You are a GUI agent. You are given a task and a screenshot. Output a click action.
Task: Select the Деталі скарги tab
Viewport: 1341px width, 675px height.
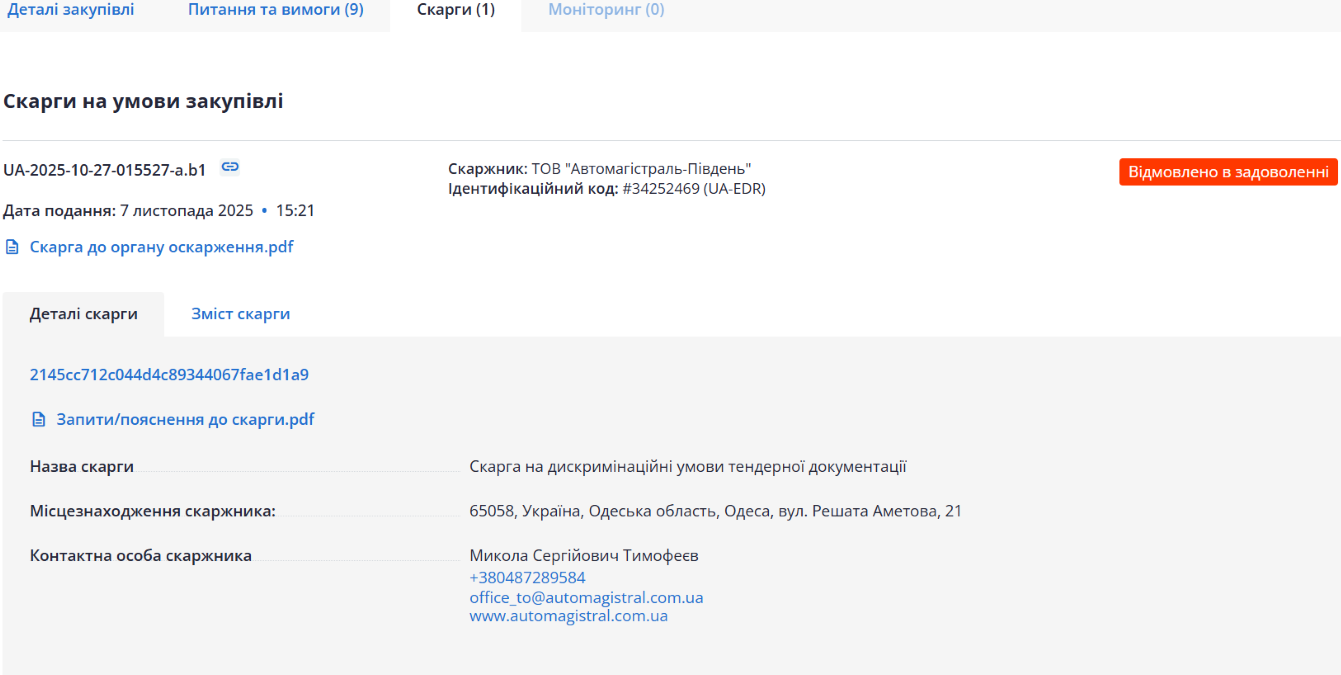click(x=84, y=314)
